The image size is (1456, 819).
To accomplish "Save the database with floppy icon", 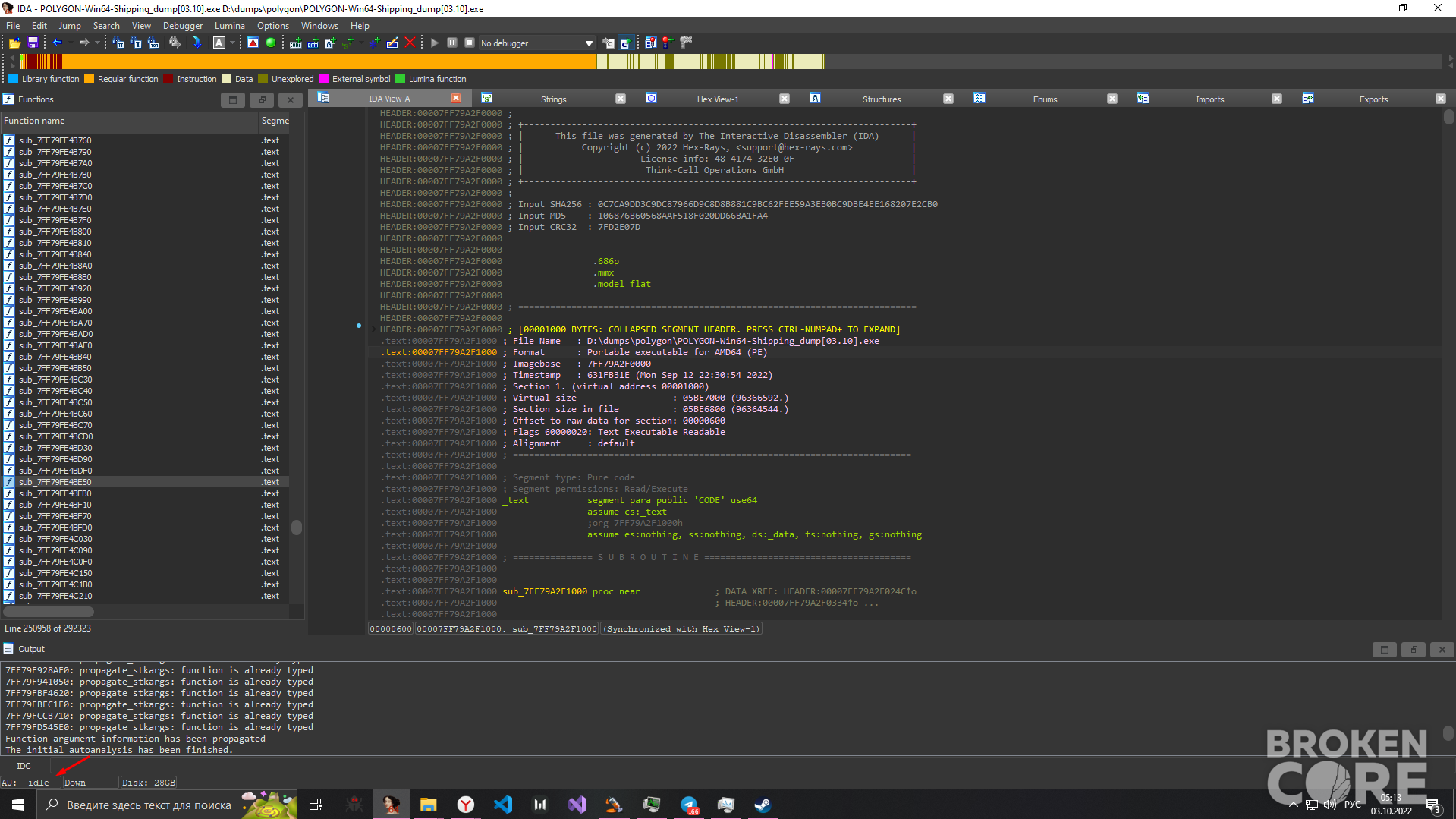I will click(x=33, y=43).
